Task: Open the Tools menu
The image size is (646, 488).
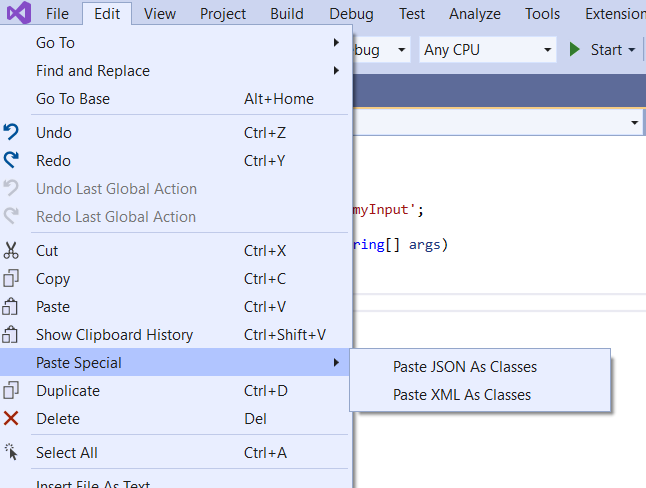Action: click(x=542, y=14)
